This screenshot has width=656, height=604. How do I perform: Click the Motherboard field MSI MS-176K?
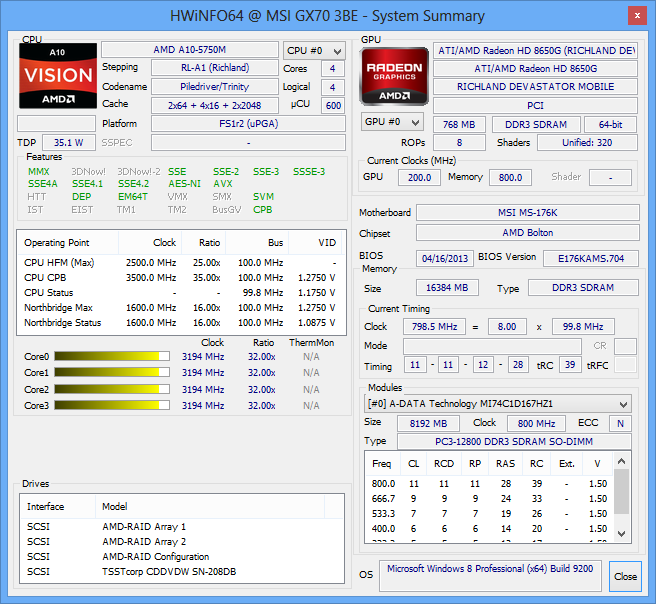528,212
